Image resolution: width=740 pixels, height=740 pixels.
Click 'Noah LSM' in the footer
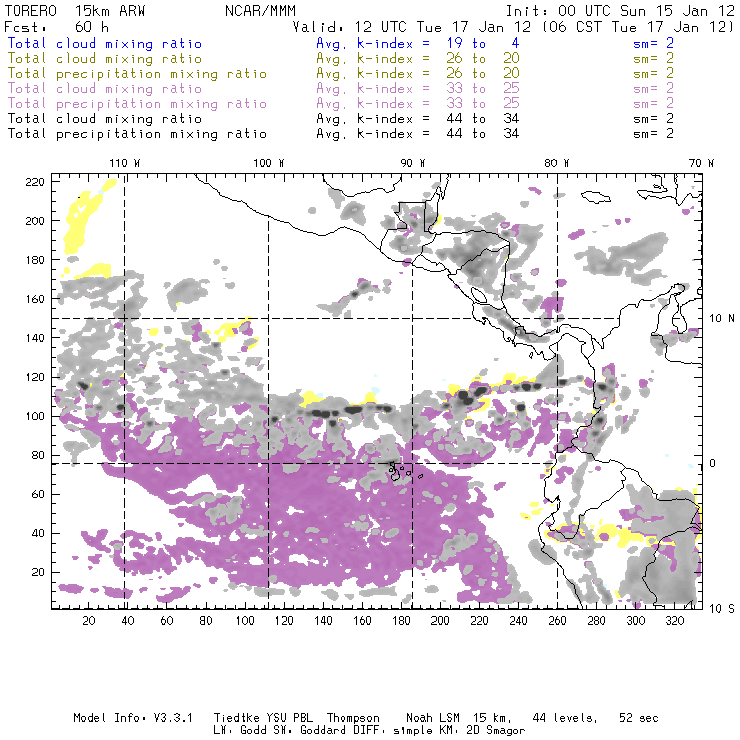(x=433, y=718)
